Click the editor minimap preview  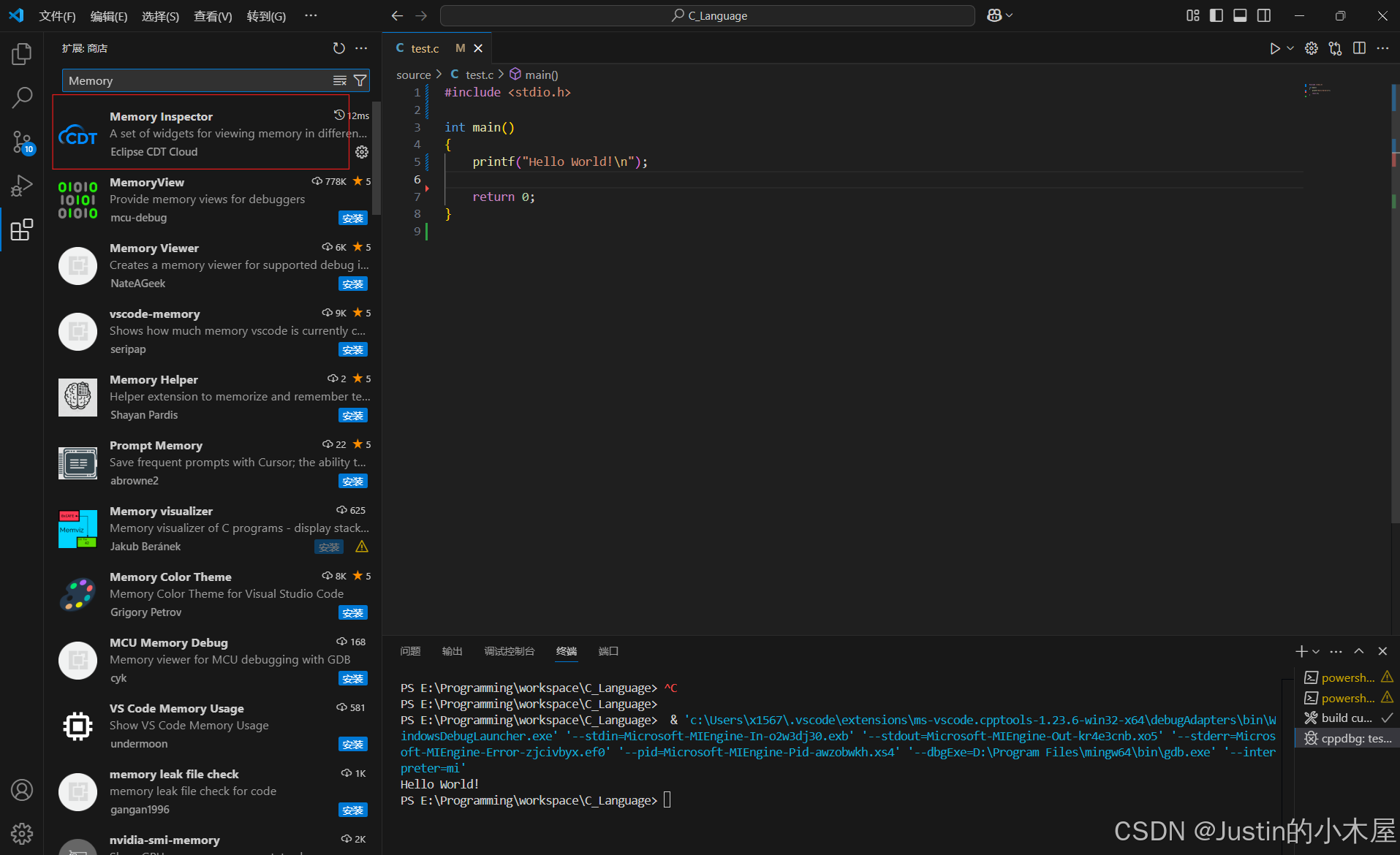pyautogui.click(x=1317, y=90)
